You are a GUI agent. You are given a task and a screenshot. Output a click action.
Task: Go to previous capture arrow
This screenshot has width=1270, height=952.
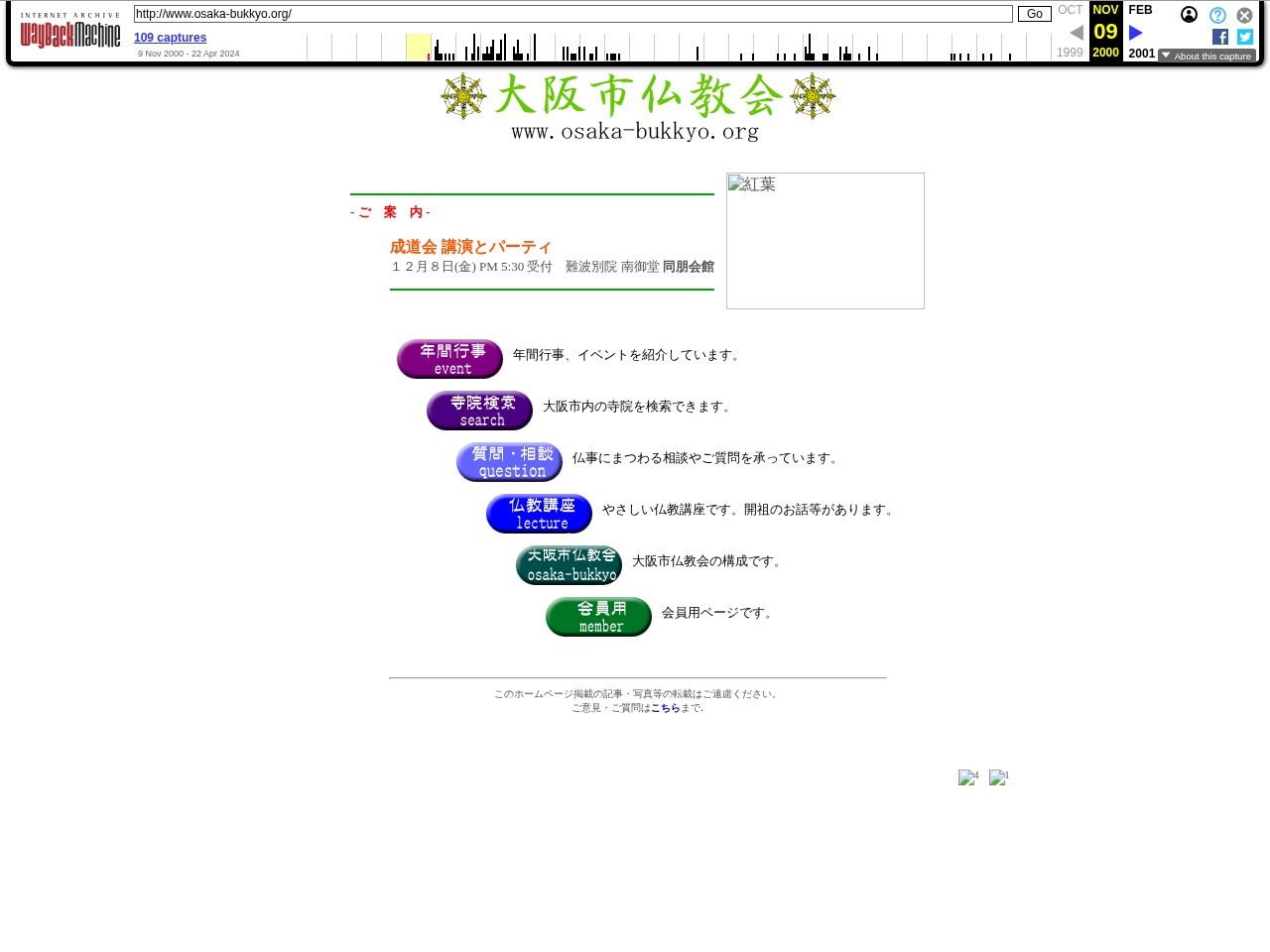coord(1077,33)
